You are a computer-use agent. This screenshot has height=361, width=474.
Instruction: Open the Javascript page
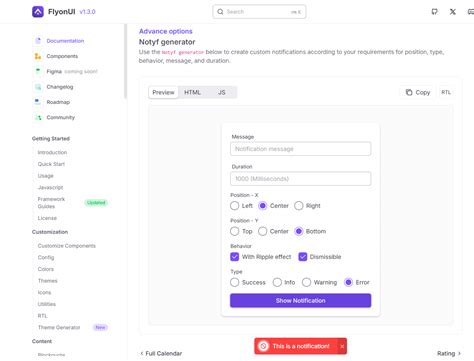[50, 187]
